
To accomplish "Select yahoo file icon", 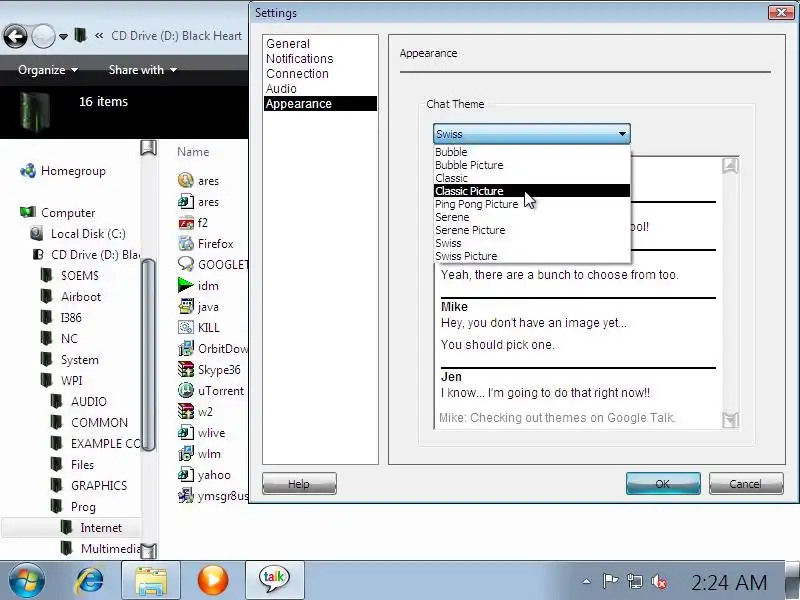I will [x=186, y=474].
